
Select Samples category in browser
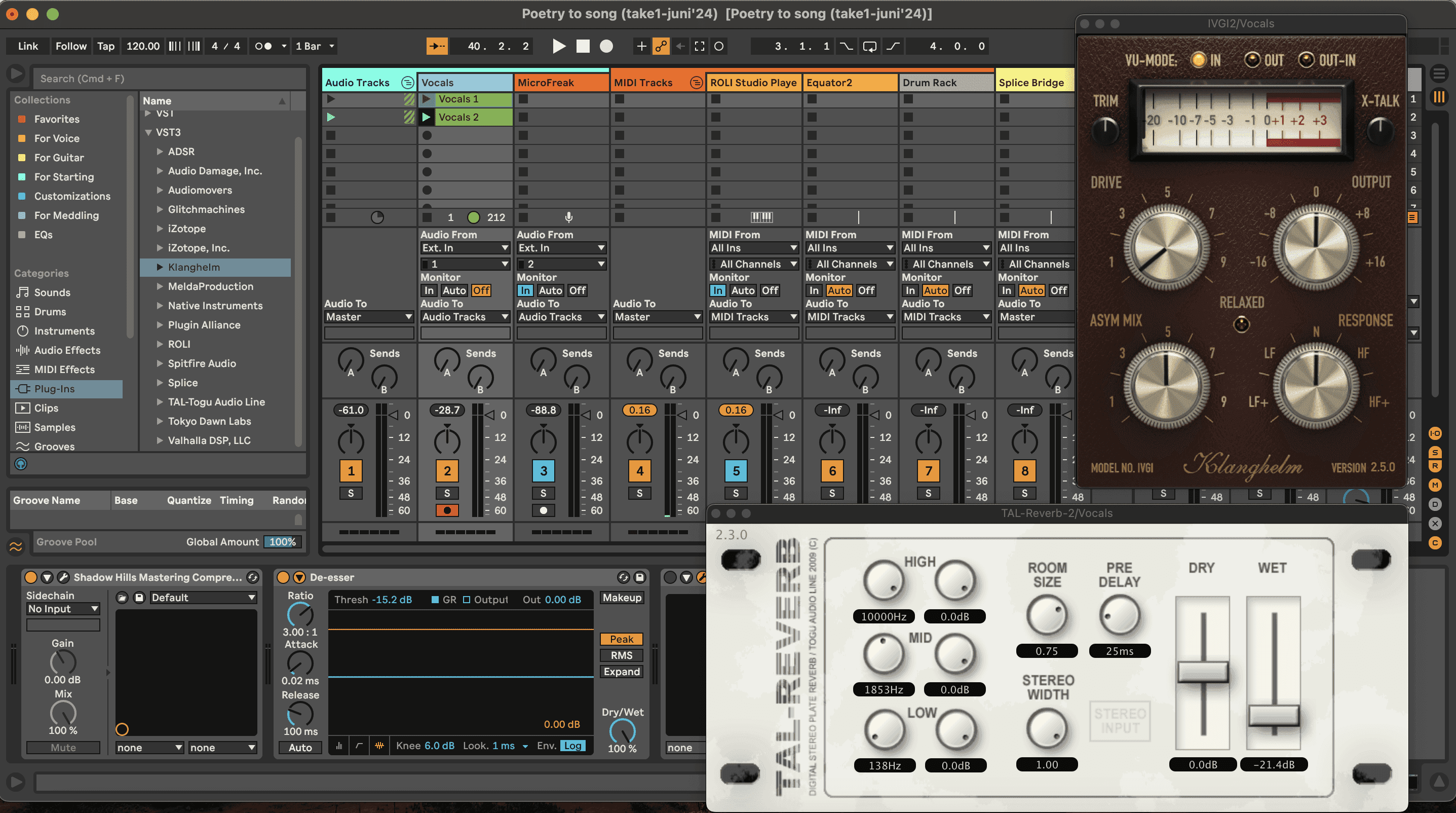55,427
